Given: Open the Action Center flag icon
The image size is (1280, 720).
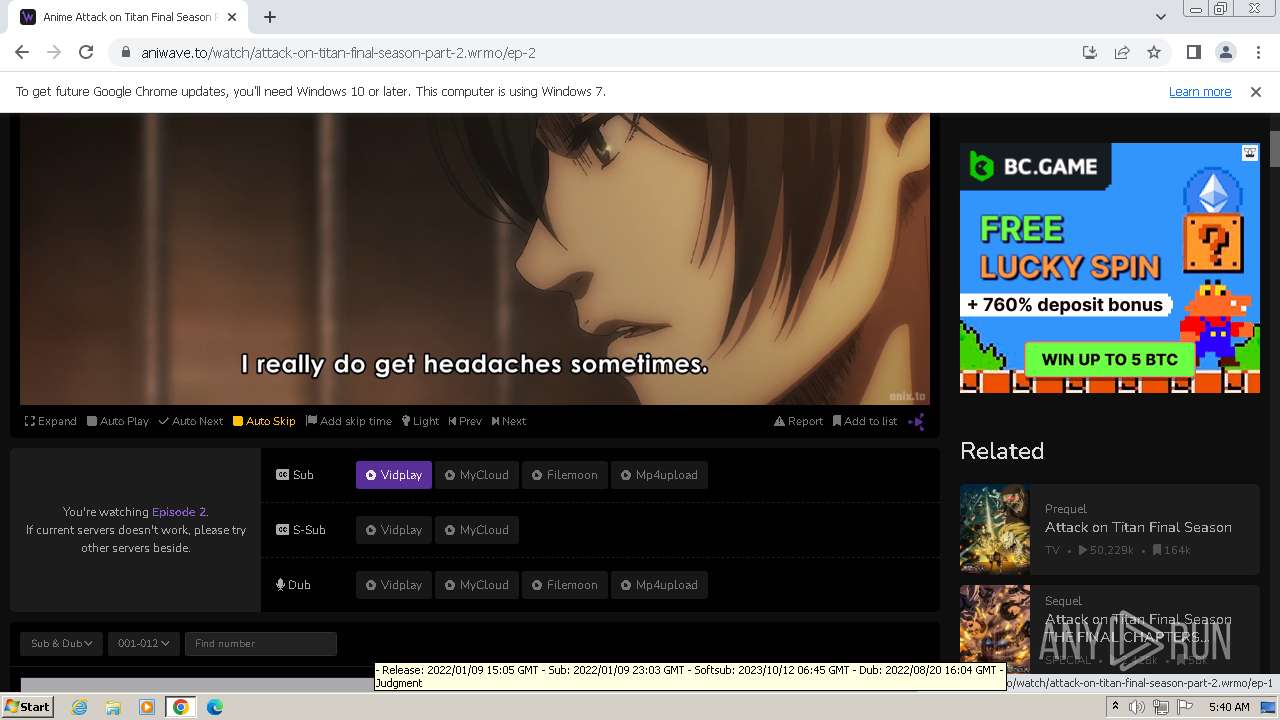Looking at the screenshot, I should coord(1184,707).
